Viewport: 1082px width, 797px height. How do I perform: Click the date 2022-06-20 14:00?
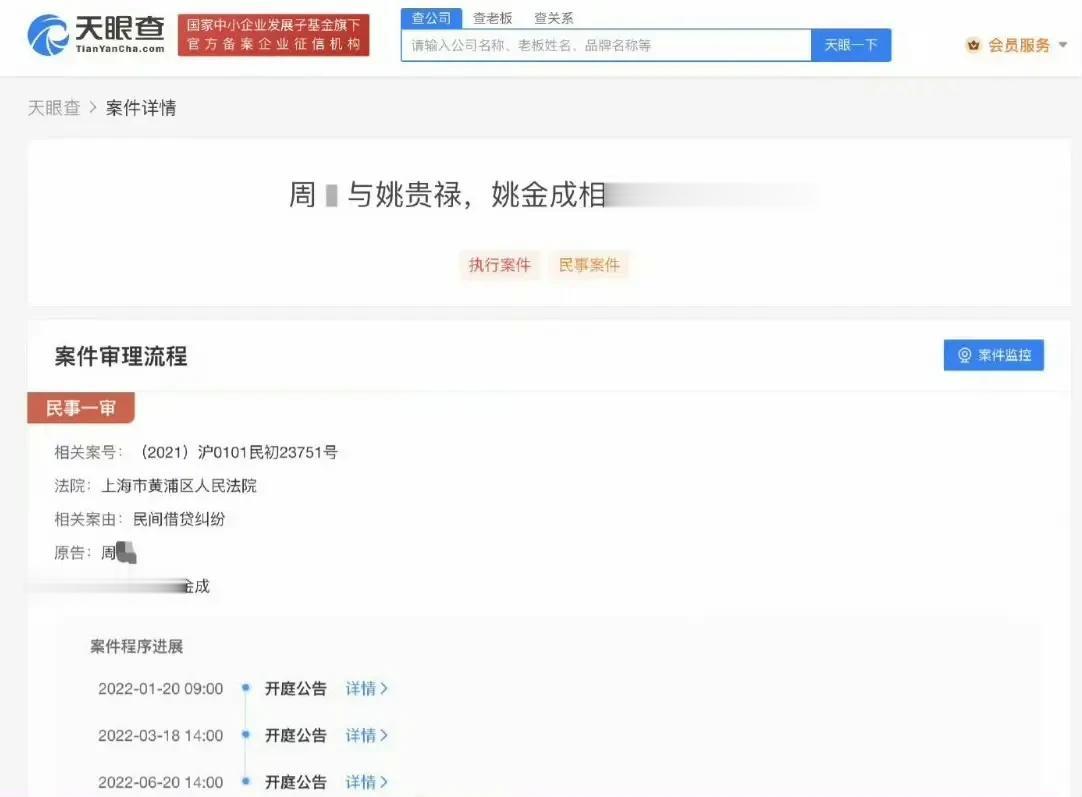click(161, 783)
